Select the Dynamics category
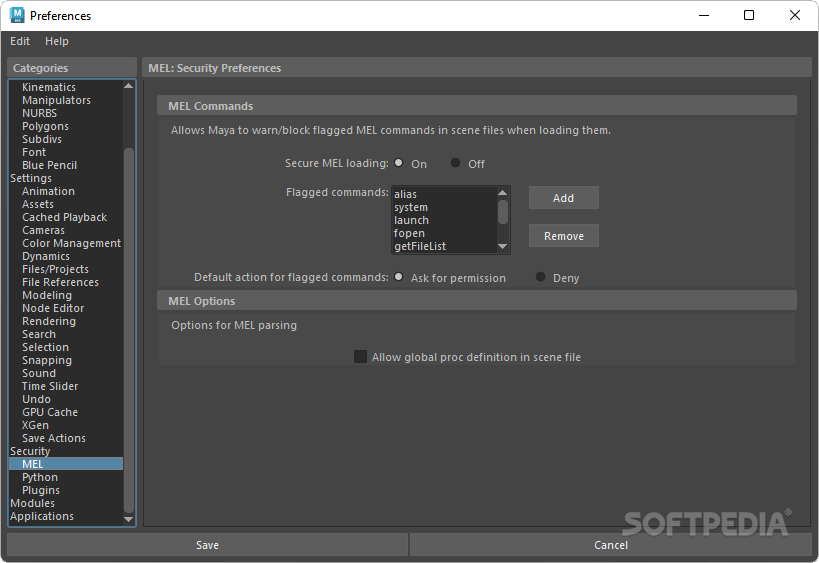This screenshot has width=819, height=563. coord(66,256)
